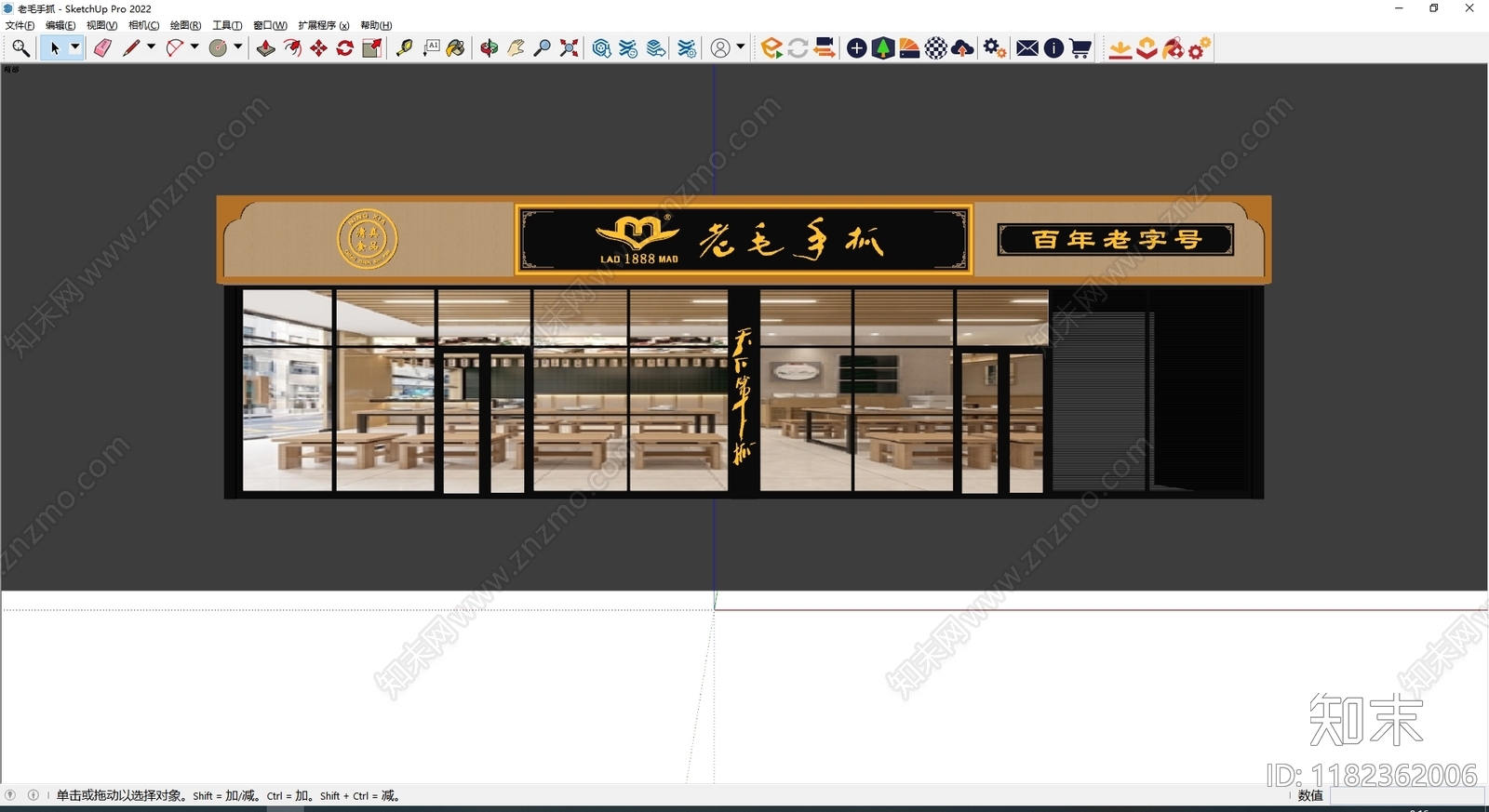
Task: Click the cloud upload icon
Action: pyautogui.click(x=963, y=48)
